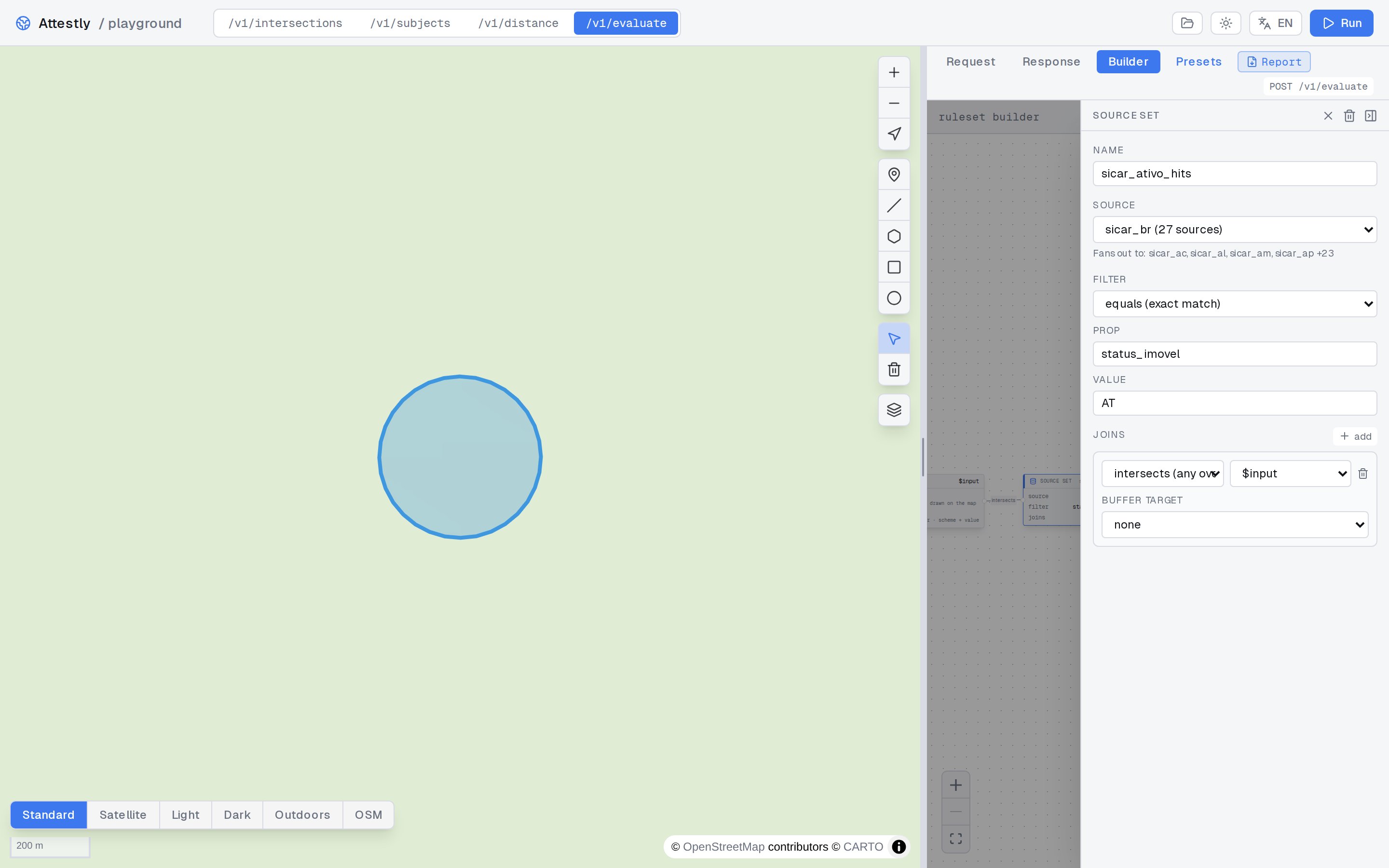Image resolution: width=1389 pixels, height=868 pixels.
Task: Select the polygon hexagon draw tool
Action: (x=894, y=236)
